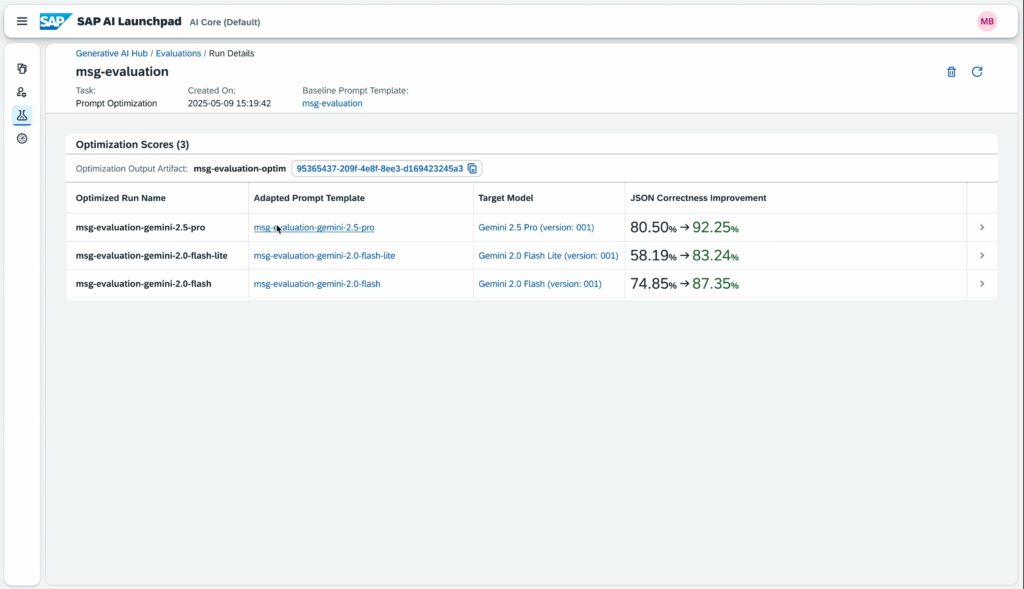Open the MB user avatar menu
The image size is (1024, 589).
(987, 21)
